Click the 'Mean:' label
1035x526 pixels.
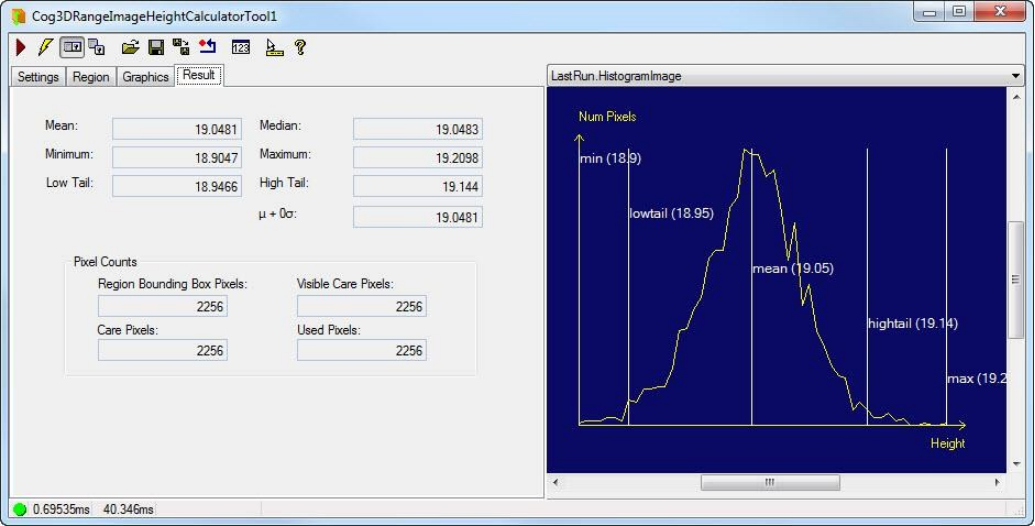pos(61,125)
